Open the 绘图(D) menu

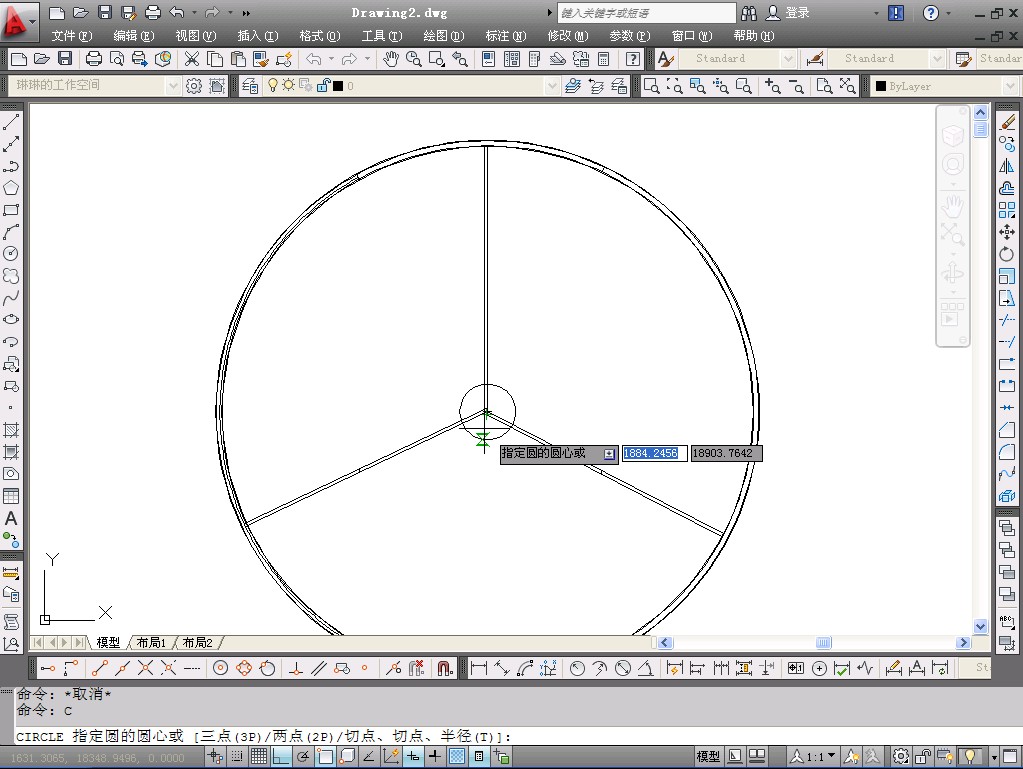coord(443,36)
